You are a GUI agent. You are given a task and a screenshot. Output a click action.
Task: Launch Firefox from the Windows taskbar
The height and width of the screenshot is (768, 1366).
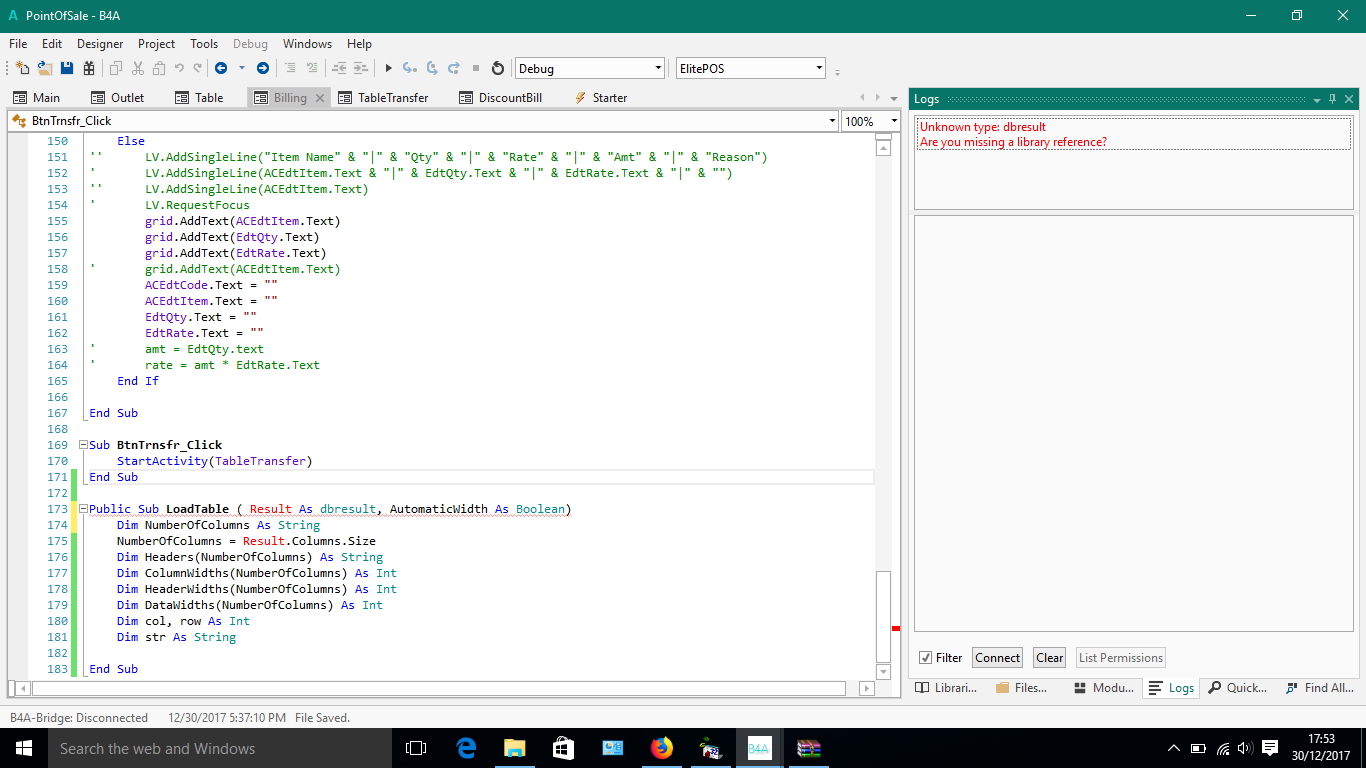(x=661, y=748)
